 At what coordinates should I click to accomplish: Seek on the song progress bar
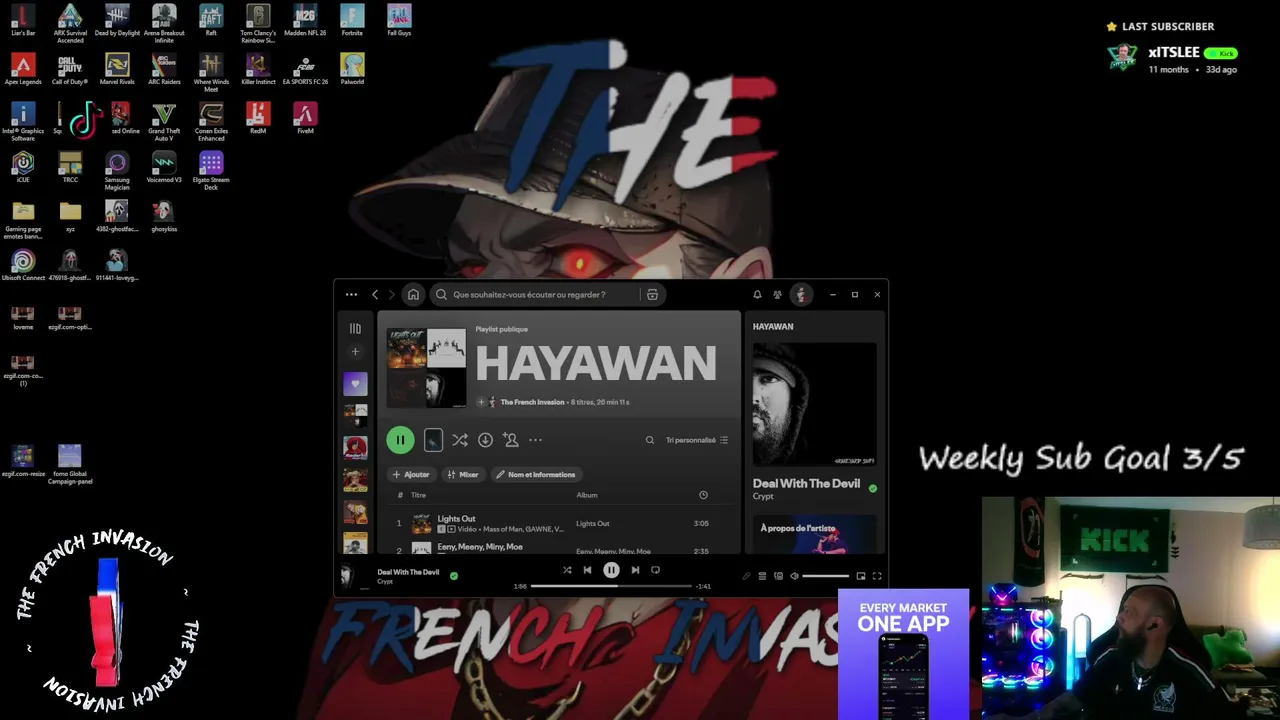point(611,586)
